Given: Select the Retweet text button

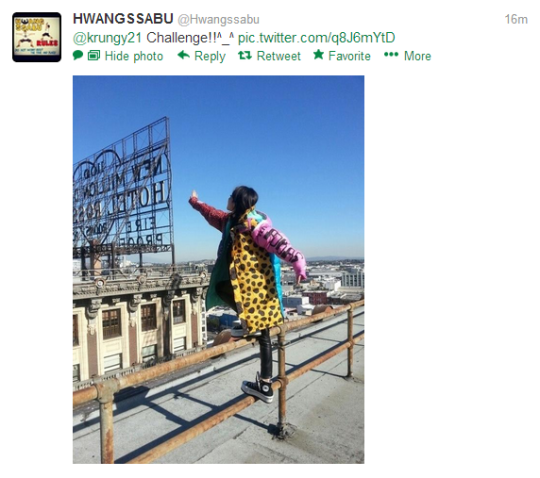Looking at the screenshot, I should pos(279,56).
